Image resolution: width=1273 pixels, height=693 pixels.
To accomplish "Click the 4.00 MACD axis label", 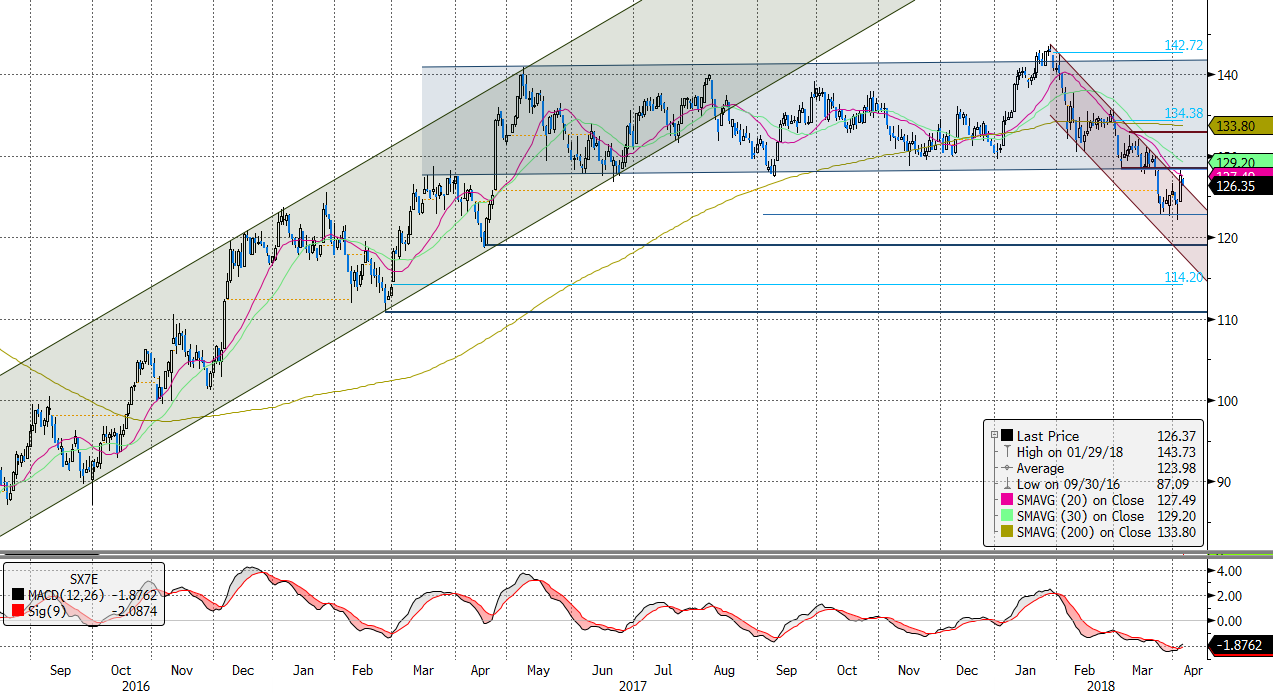I will coord(1231,571).
